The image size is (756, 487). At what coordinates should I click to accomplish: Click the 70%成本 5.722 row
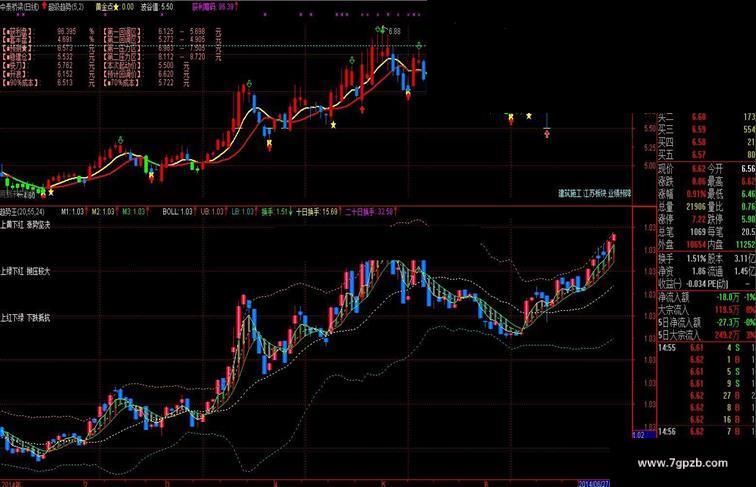[146, 83]
